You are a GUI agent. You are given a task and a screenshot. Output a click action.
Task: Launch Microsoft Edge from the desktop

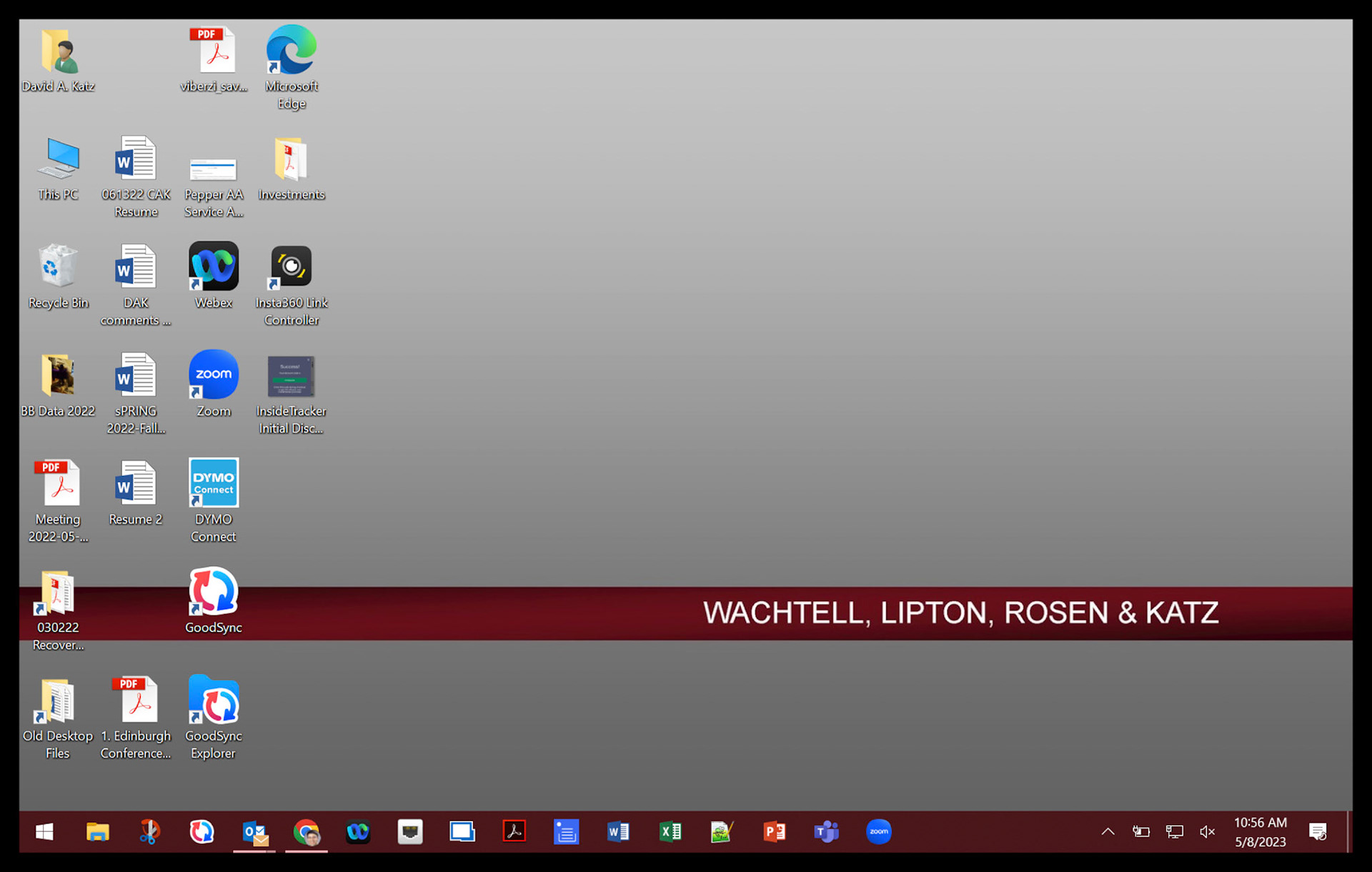[x=292, y=69]
